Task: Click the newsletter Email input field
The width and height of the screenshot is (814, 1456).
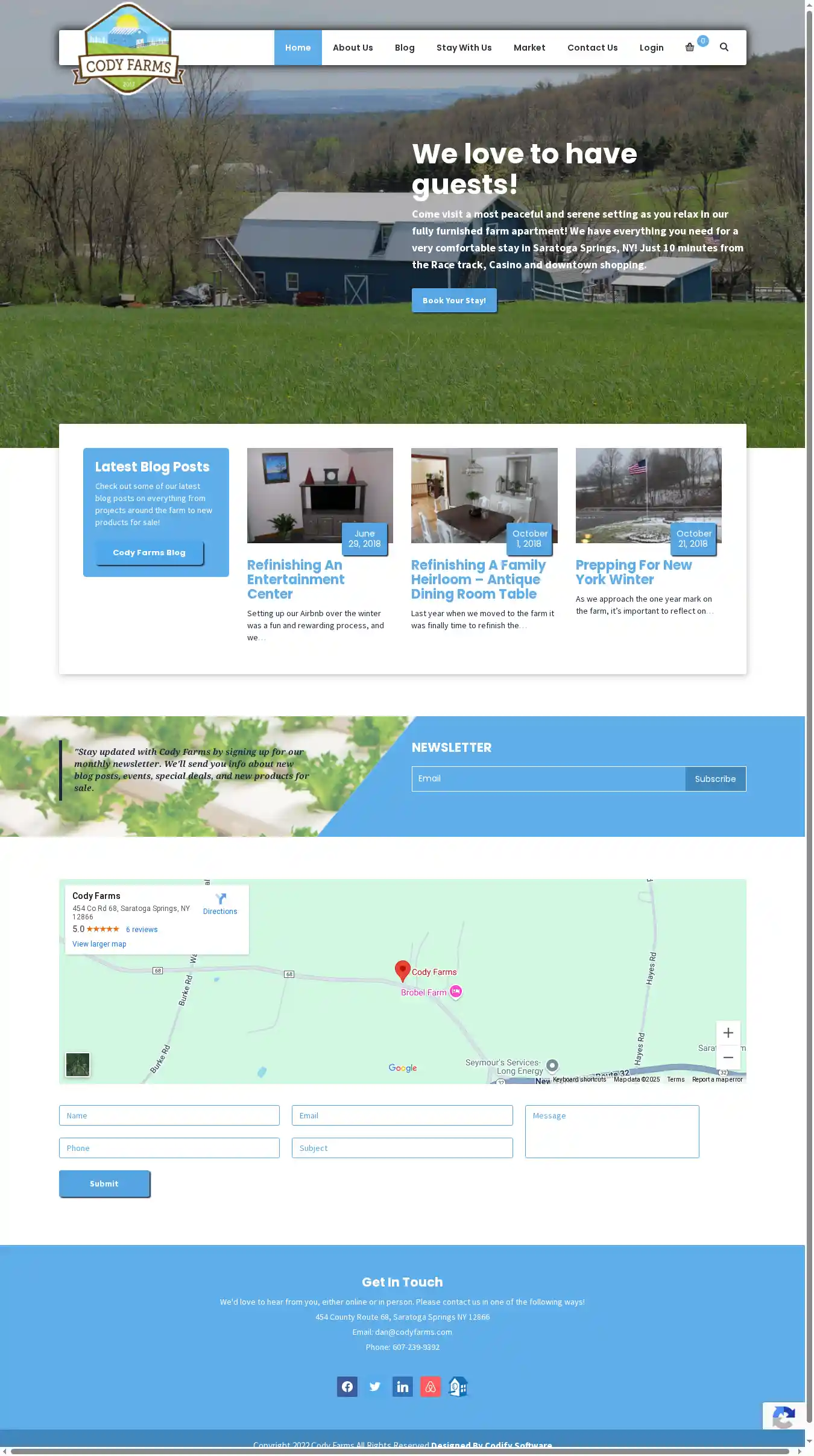Action: coord(548,779)
